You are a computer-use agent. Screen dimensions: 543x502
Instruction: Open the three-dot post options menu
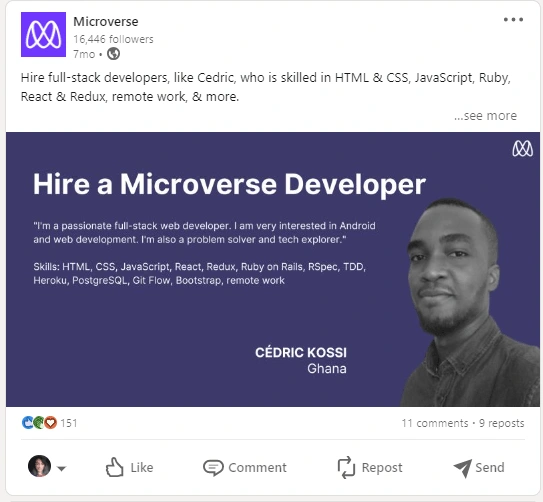[513, 20]
